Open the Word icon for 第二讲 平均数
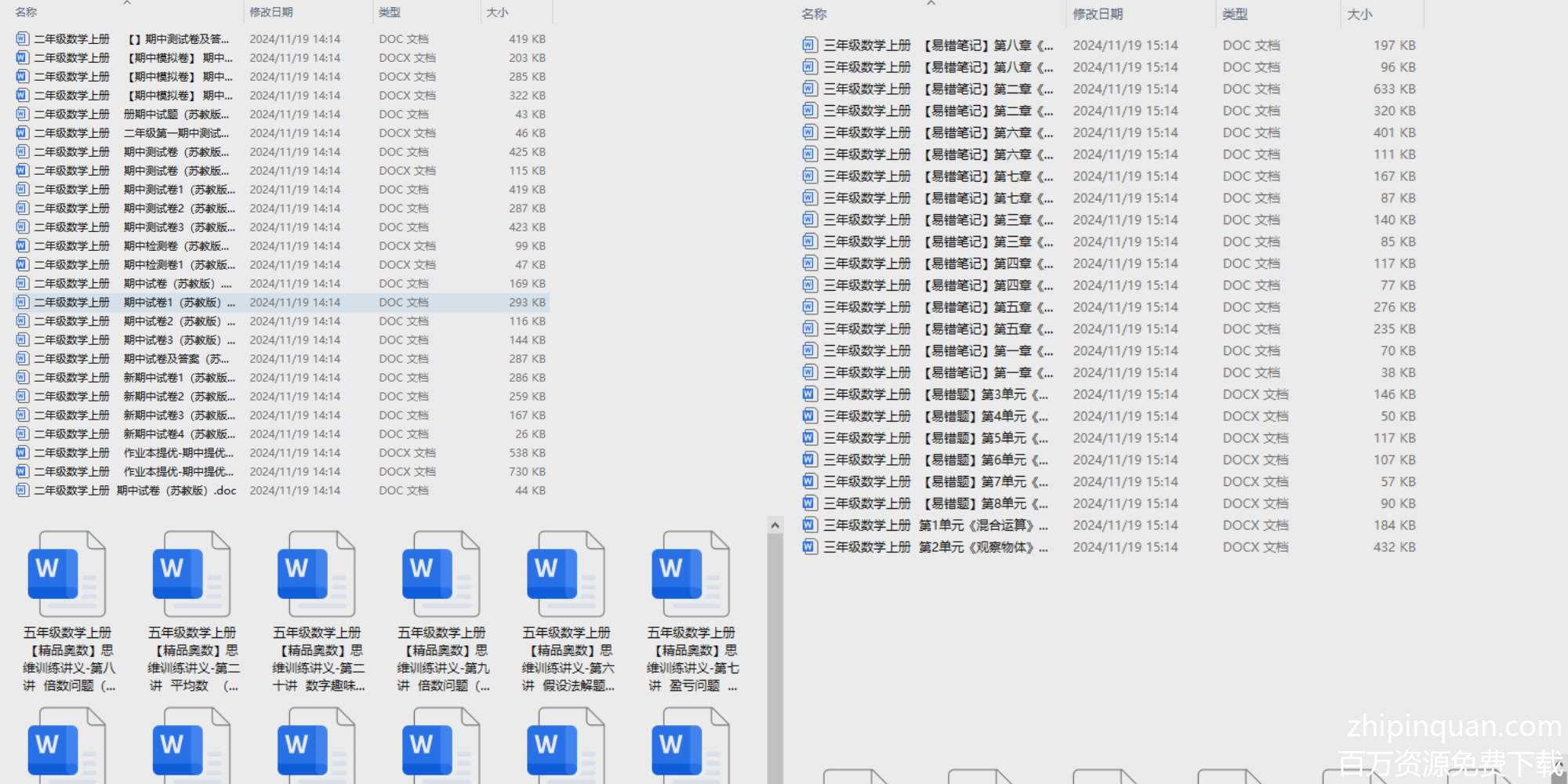 [x=191, y=575]
